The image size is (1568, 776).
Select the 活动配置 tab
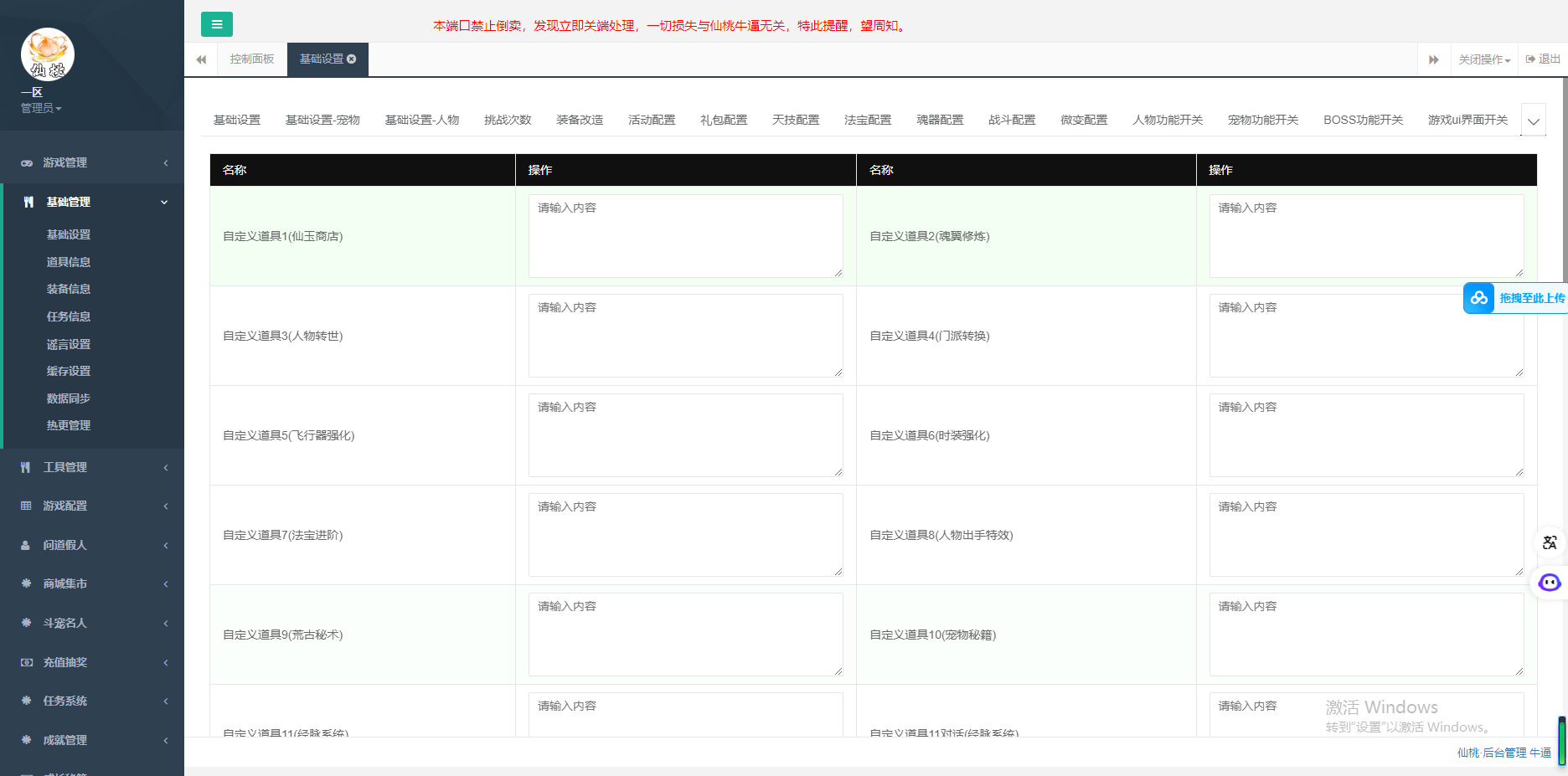652,120
